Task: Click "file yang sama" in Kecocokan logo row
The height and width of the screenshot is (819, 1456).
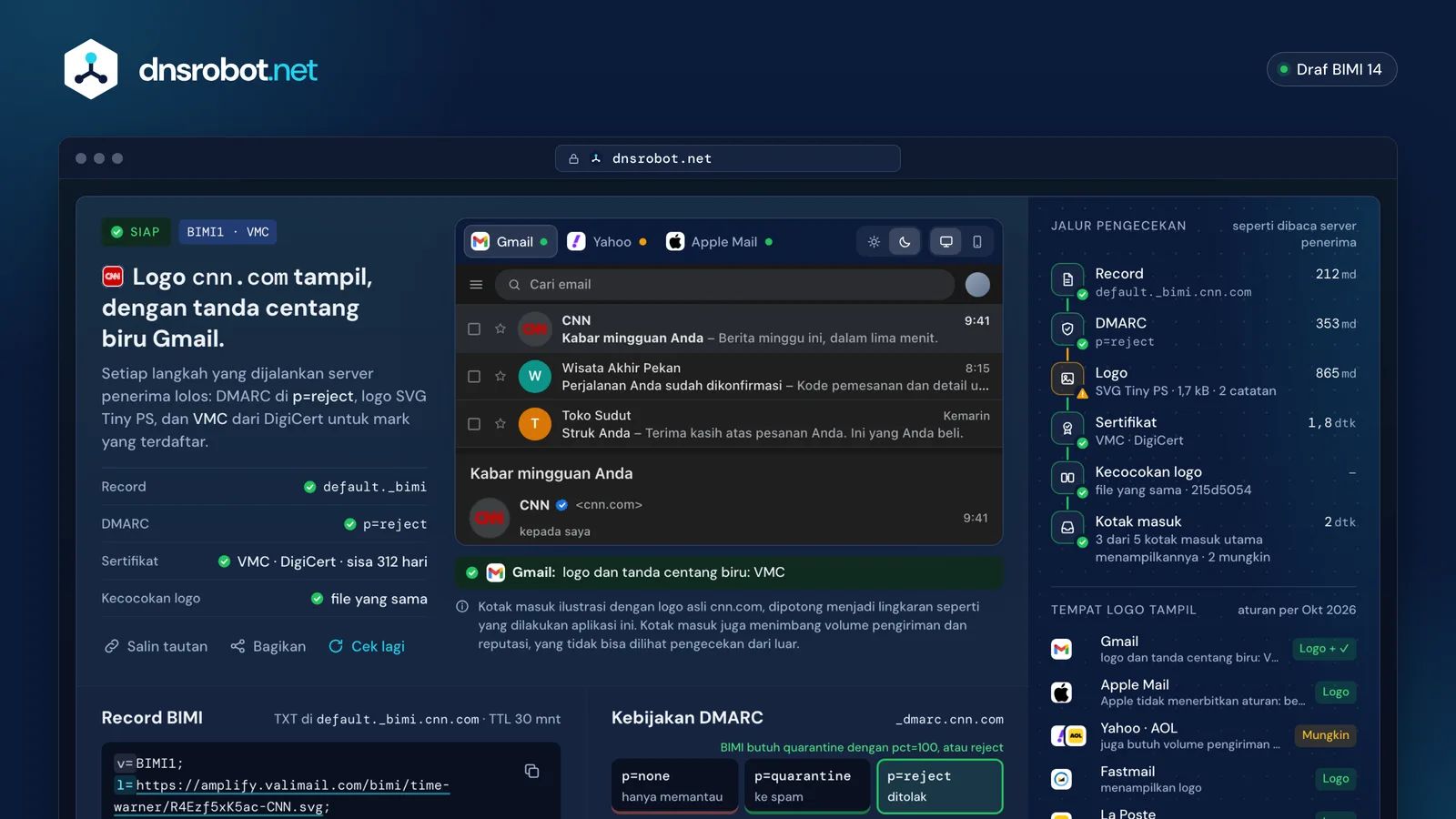Action: 379,599
